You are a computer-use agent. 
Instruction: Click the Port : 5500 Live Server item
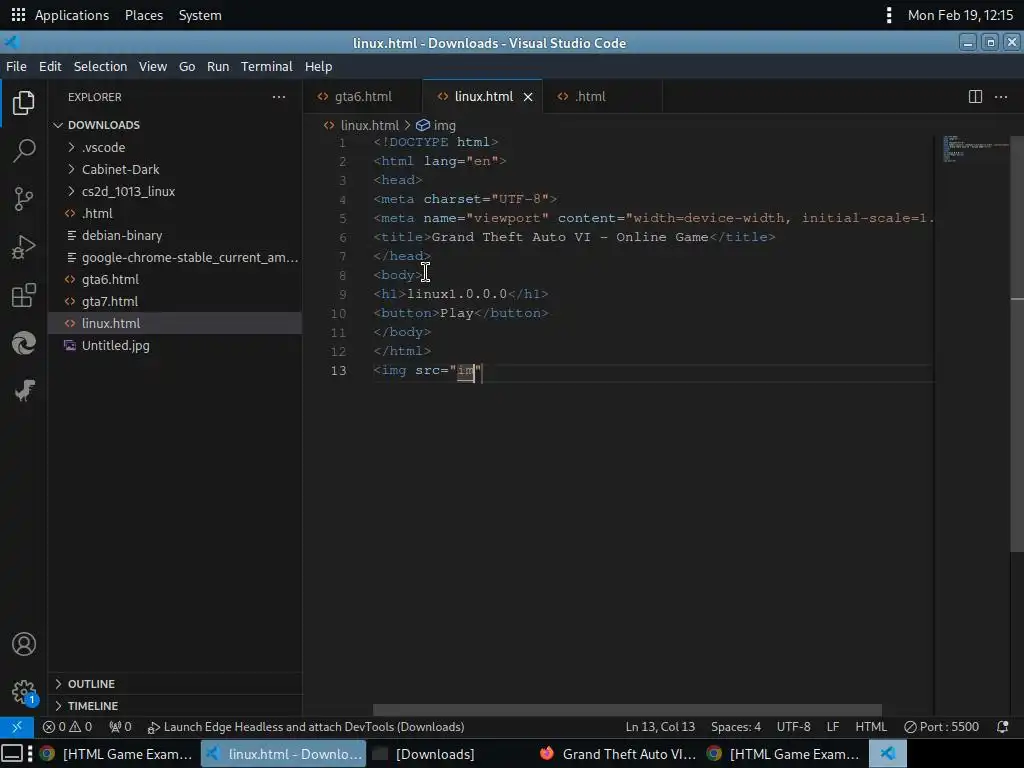click(941, 727)
